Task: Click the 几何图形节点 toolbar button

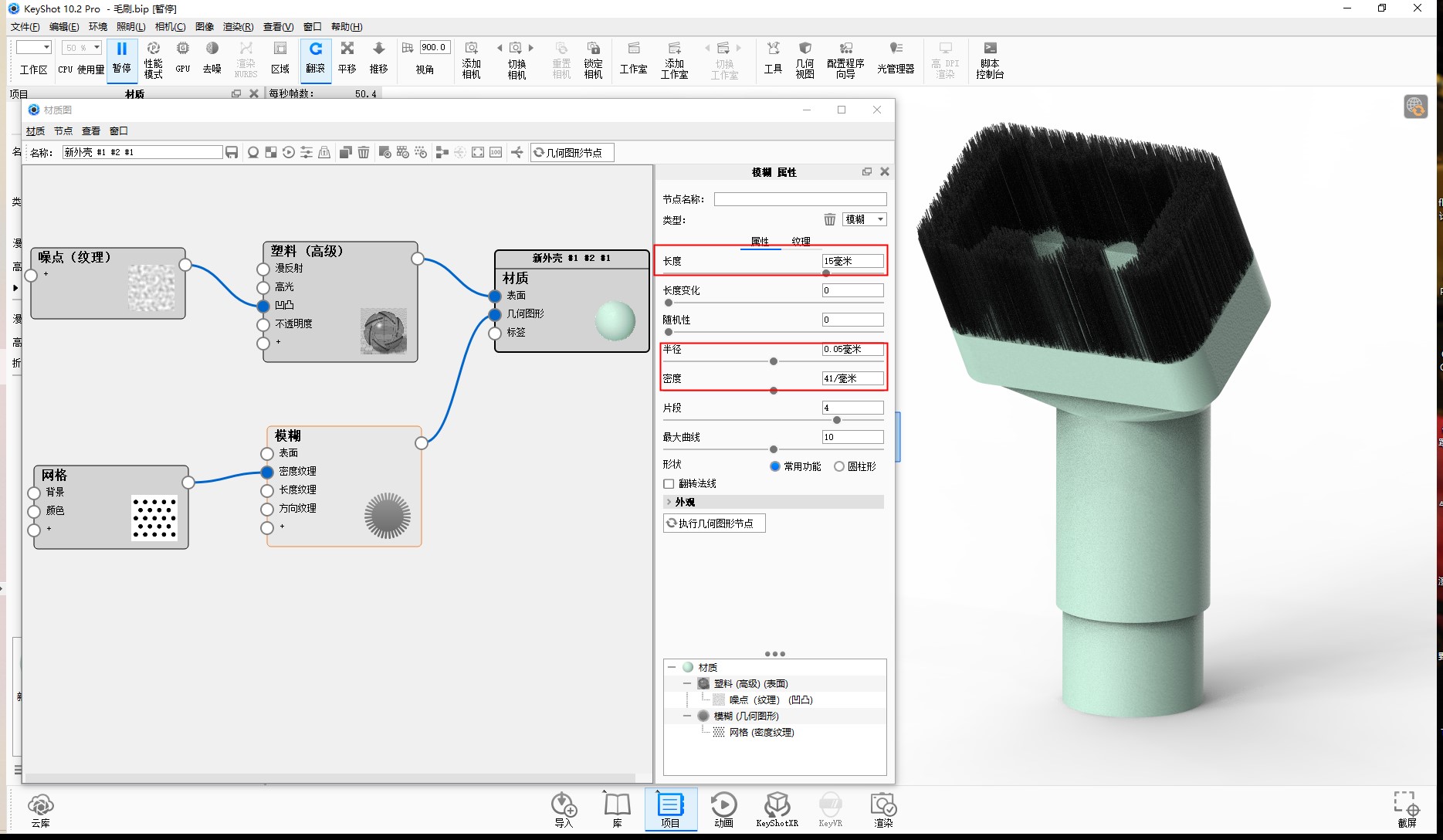Action: [x=572, y=153]
